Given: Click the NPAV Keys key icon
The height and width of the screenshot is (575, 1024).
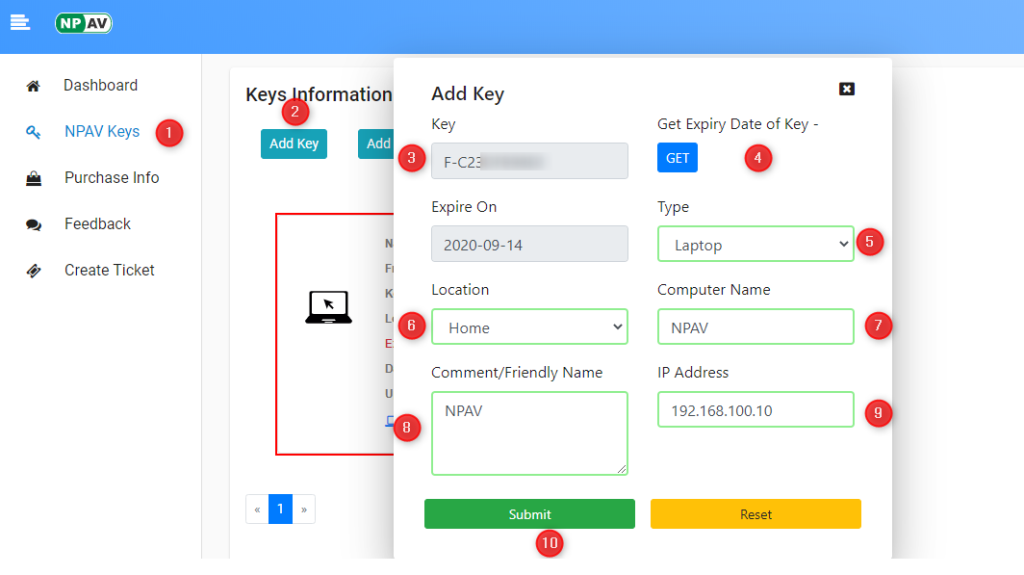Looking at the screenshot, I should (x=33, y=132).
